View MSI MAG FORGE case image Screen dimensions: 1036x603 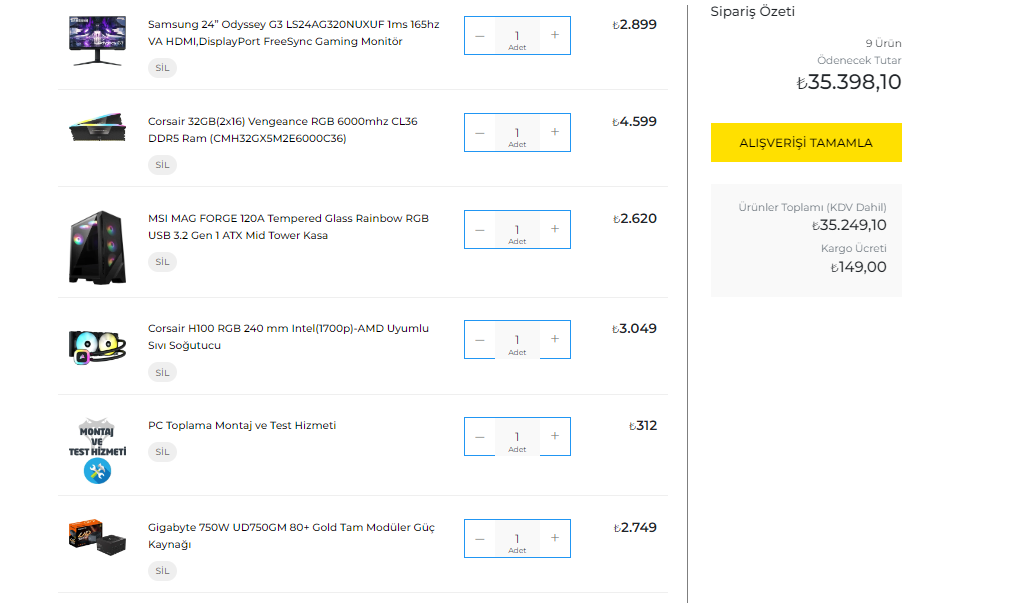pyautogui.click(x=96, y=246)
